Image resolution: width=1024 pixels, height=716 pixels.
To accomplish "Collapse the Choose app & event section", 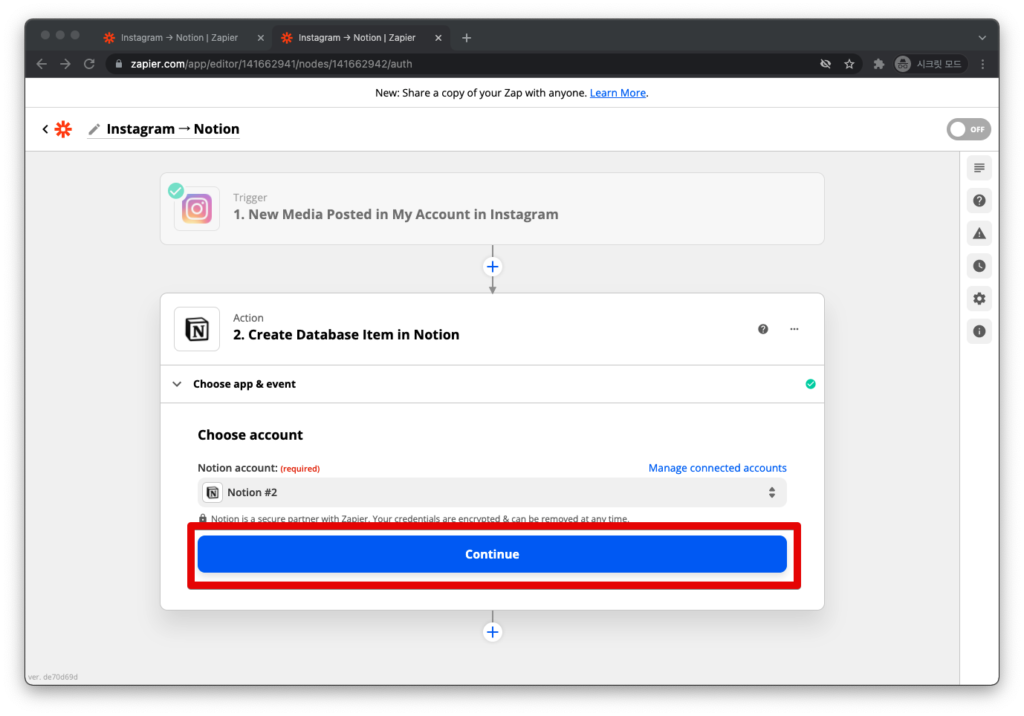I will [x=177, y=384].
